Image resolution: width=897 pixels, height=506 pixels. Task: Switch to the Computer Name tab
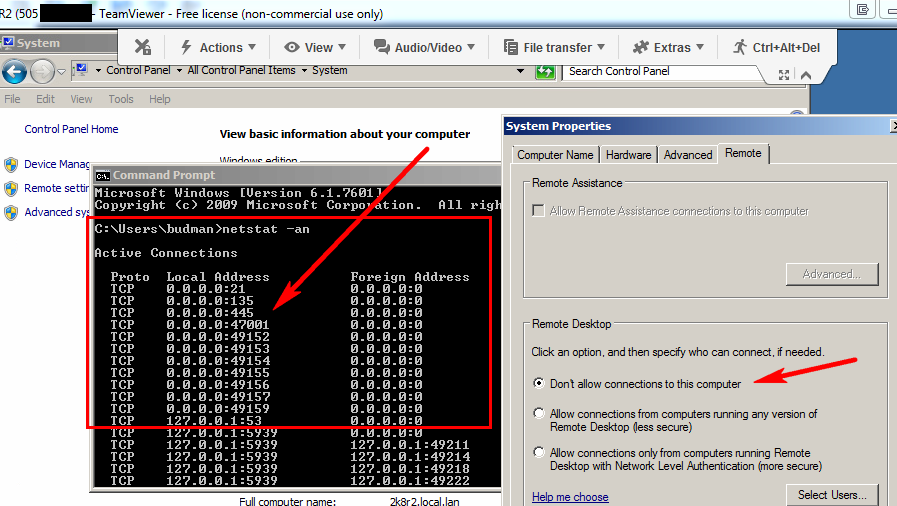tap(555, 155)
